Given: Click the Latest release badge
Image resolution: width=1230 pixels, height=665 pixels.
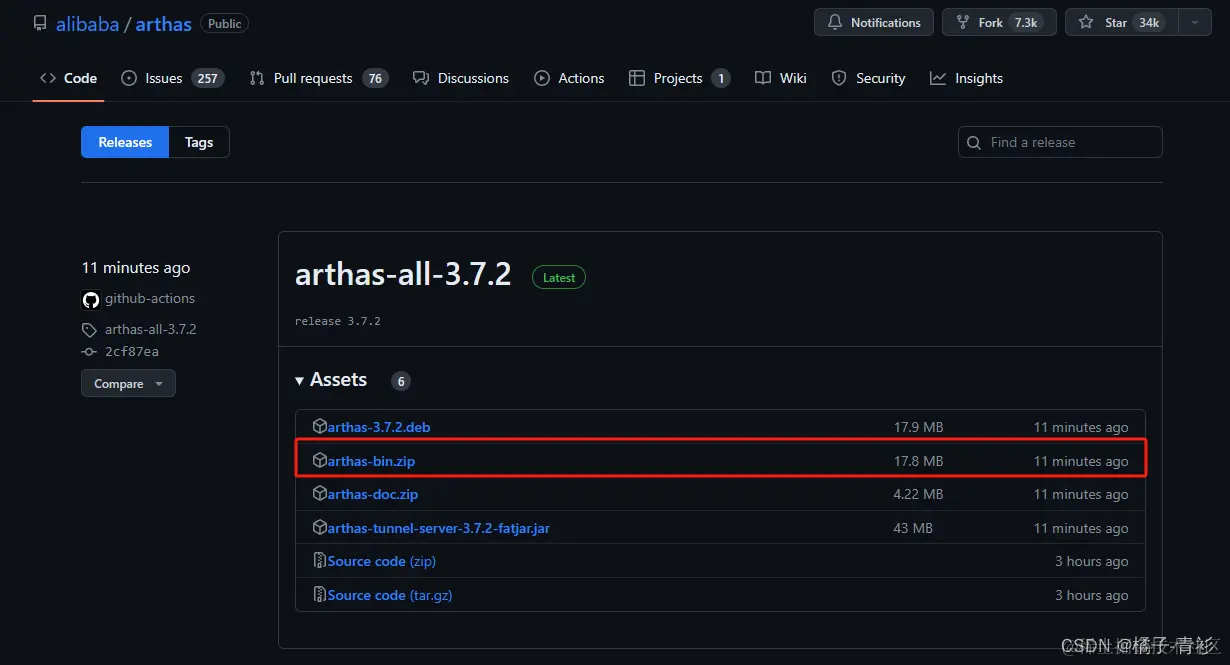Looking at the screenshot, I should point(559,278).
